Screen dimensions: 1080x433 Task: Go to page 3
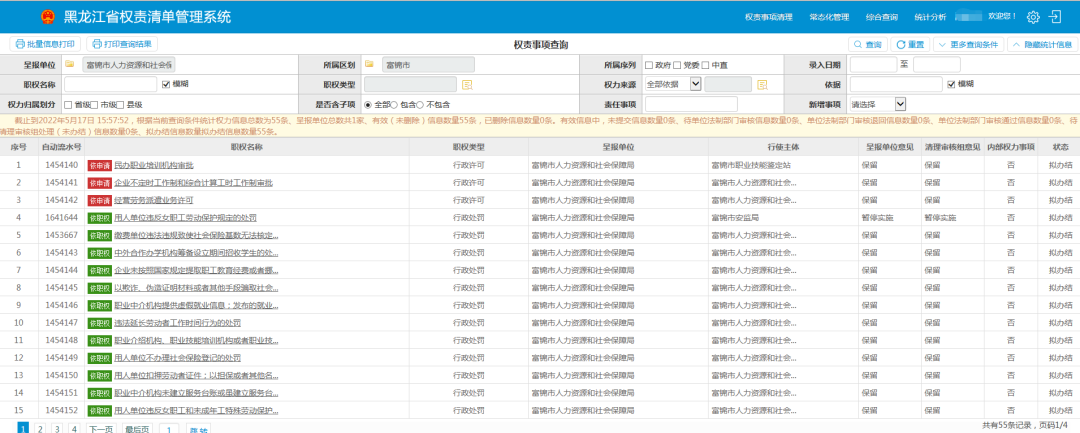tap(56, 428)
